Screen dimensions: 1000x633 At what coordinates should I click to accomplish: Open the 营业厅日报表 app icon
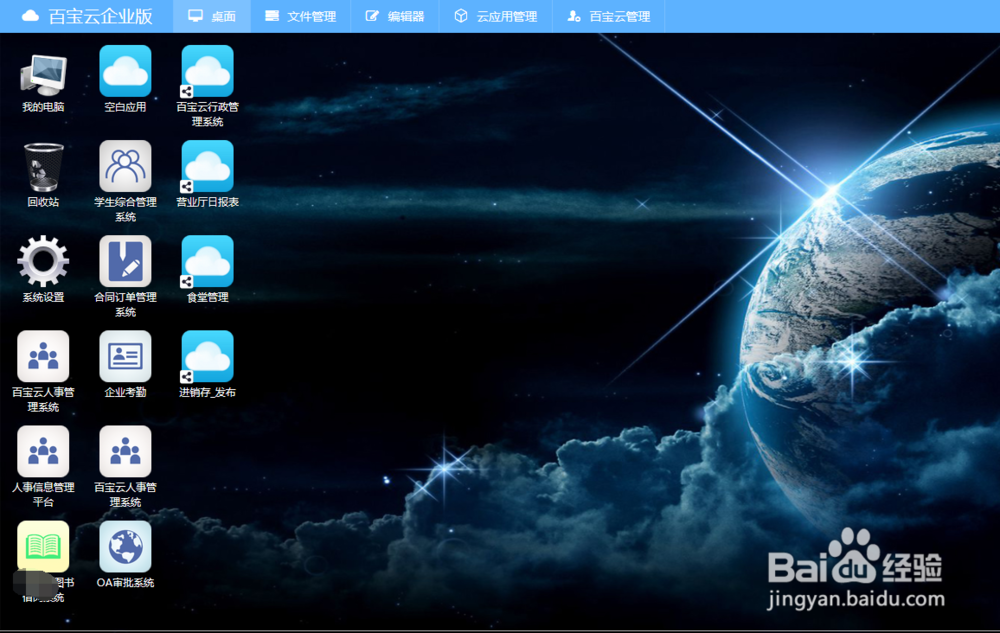click(x=207, y=166)
